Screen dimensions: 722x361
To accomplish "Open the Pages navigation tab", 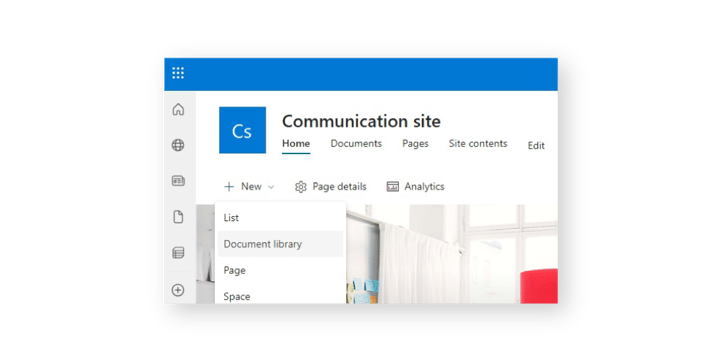I will pos(415,144).
